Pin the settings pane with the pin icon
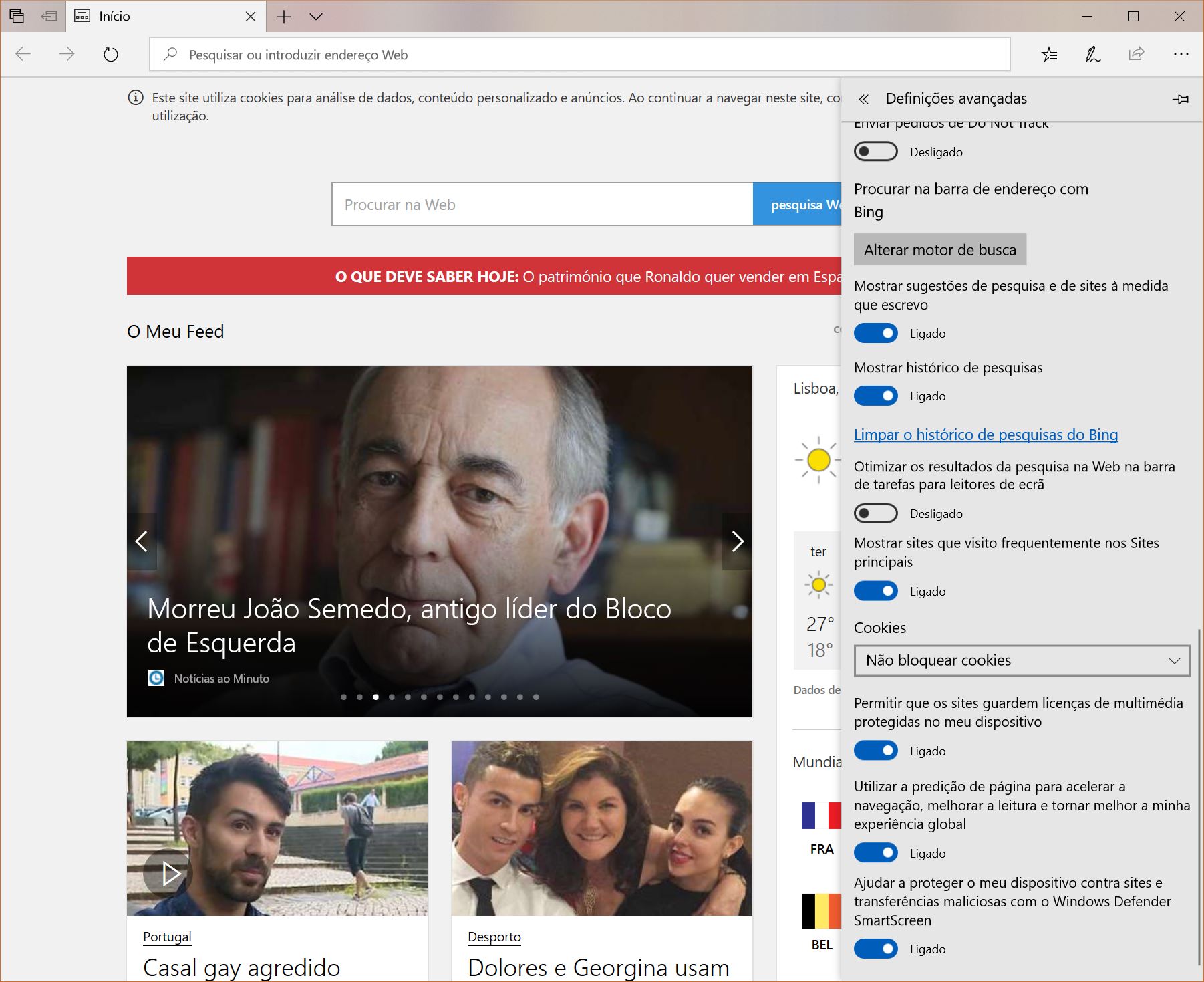Screen dimensions: 1204x982 pyautogui.click(x=1181, y=99)
